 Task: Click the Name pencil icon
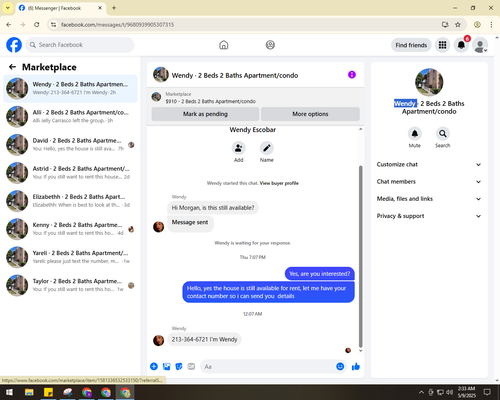pyautogui.click(x=267, y=148)
